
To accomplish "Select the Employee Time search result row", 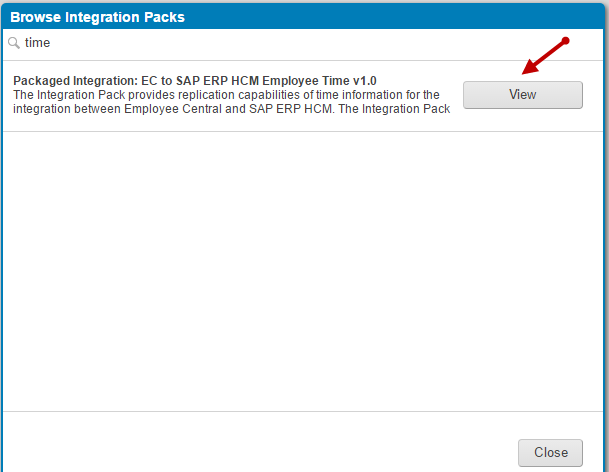I will point(303,96).
